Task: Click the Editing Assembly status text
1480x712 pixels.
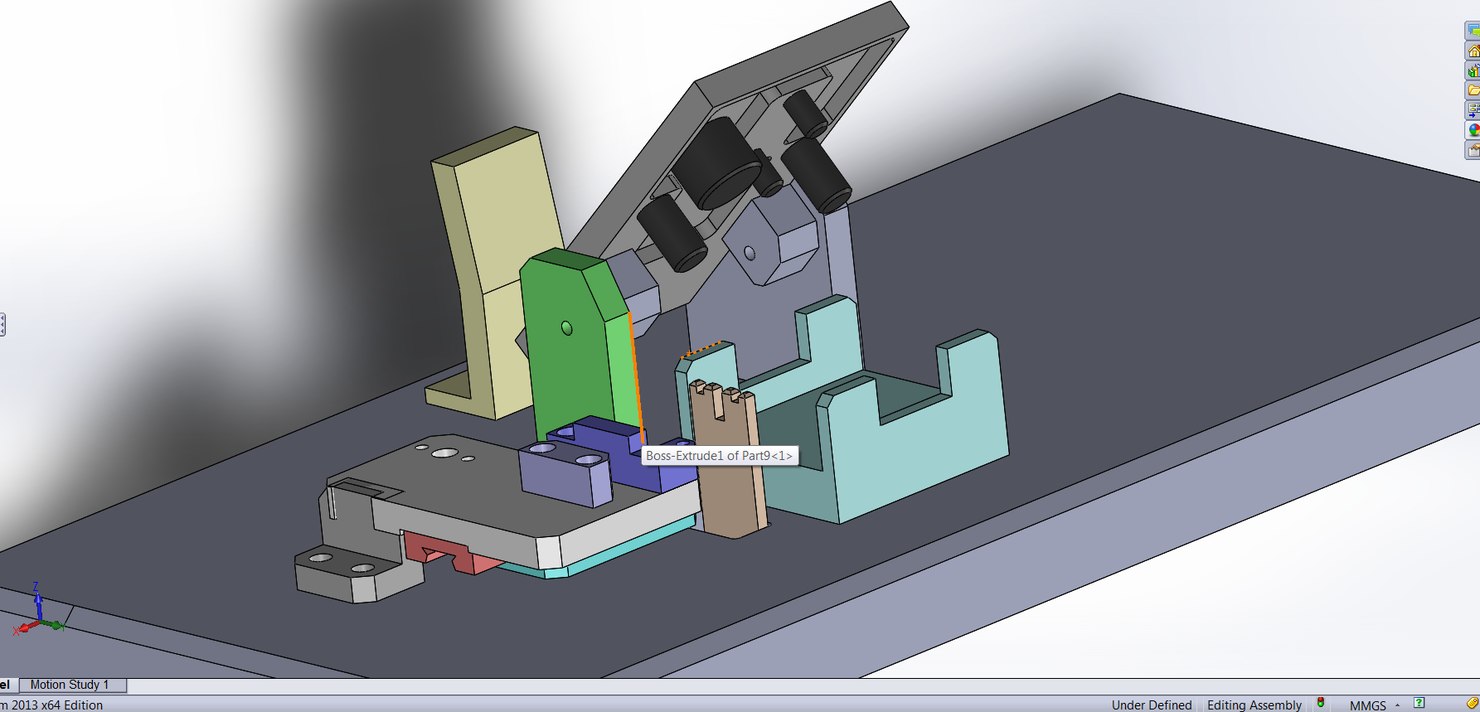Action: point(1254,704)
